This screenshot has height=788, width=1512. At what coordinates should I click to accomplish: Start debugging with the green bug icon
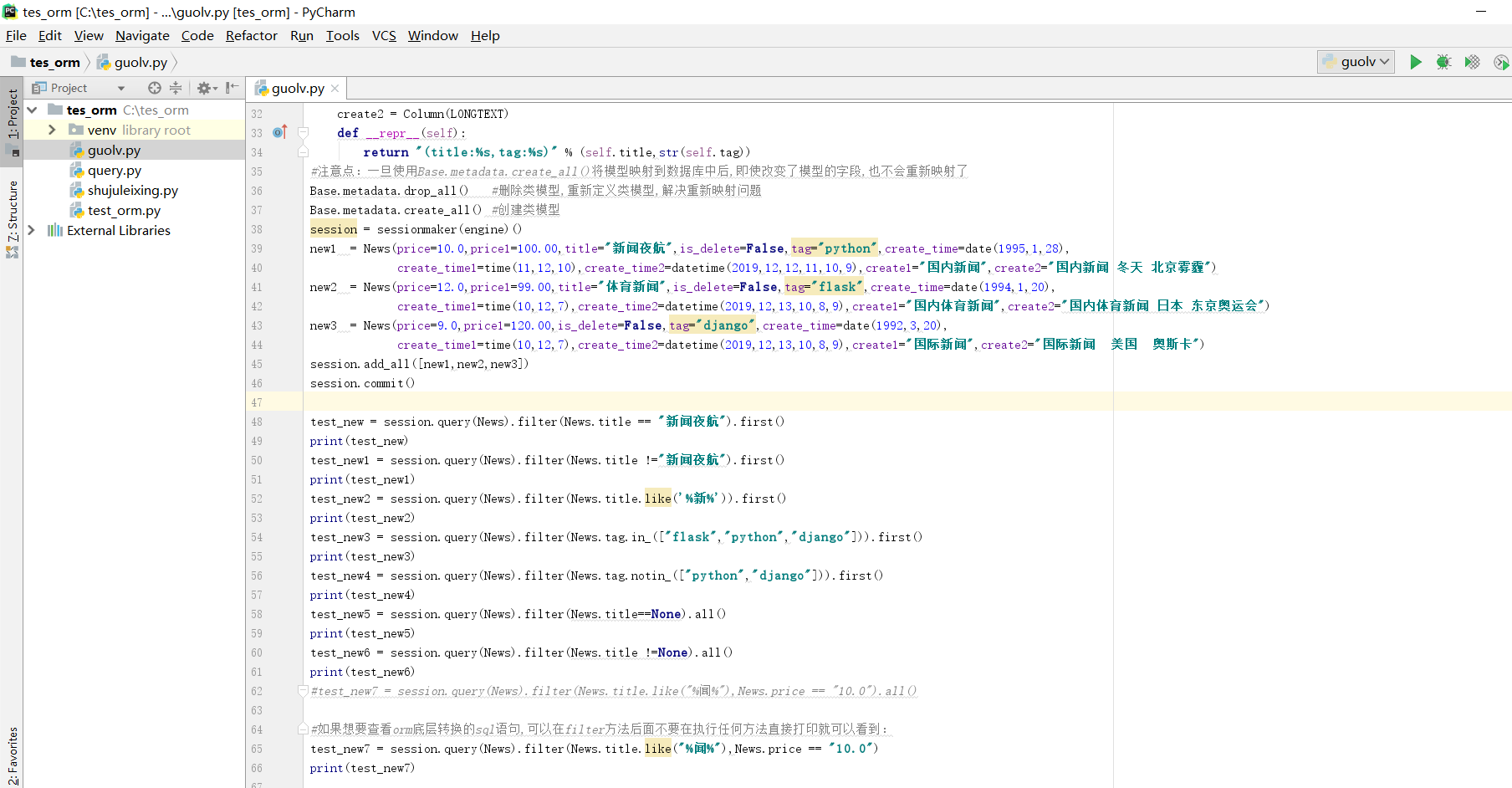point(1443,62)
